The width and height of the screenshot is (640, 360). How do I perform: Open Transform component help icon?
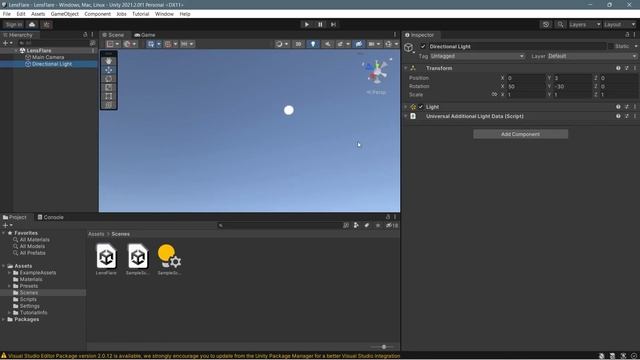(x=618, y=68)
